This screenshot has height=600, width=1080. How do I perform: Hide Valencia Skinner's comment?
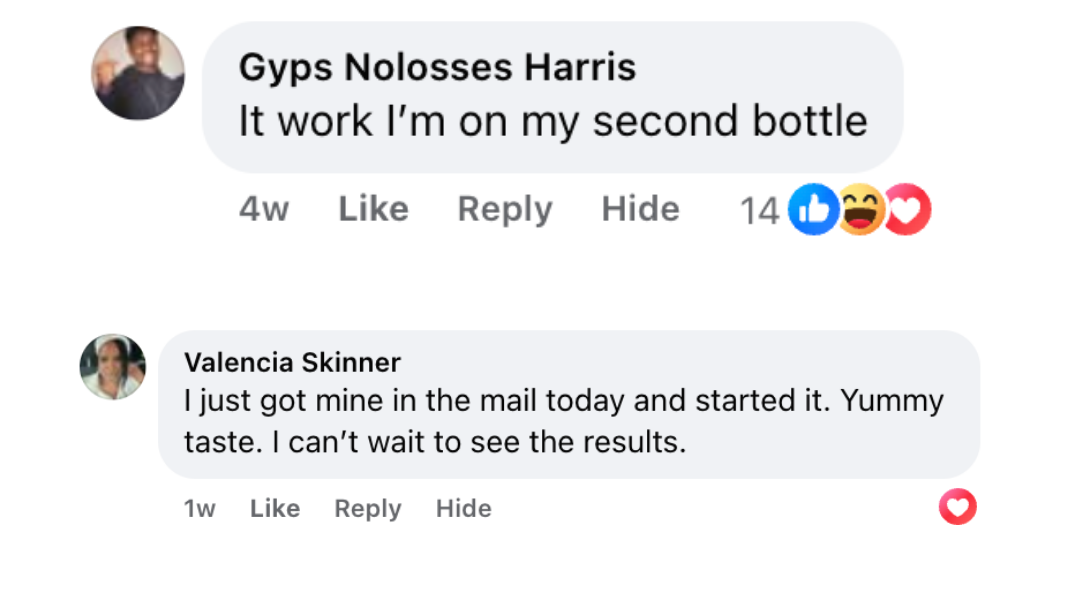pyautogui.click(x=463, y=508)
